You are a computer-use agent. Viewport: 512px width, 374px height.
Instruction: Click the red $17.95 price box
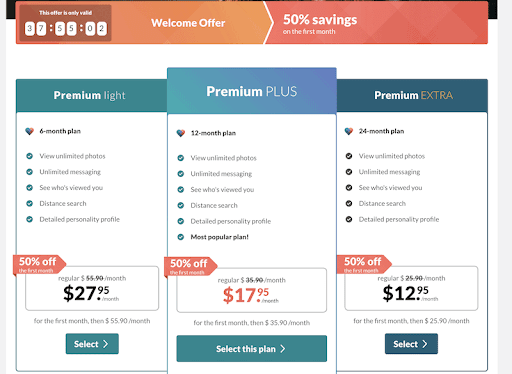click(x=252, y=290)
